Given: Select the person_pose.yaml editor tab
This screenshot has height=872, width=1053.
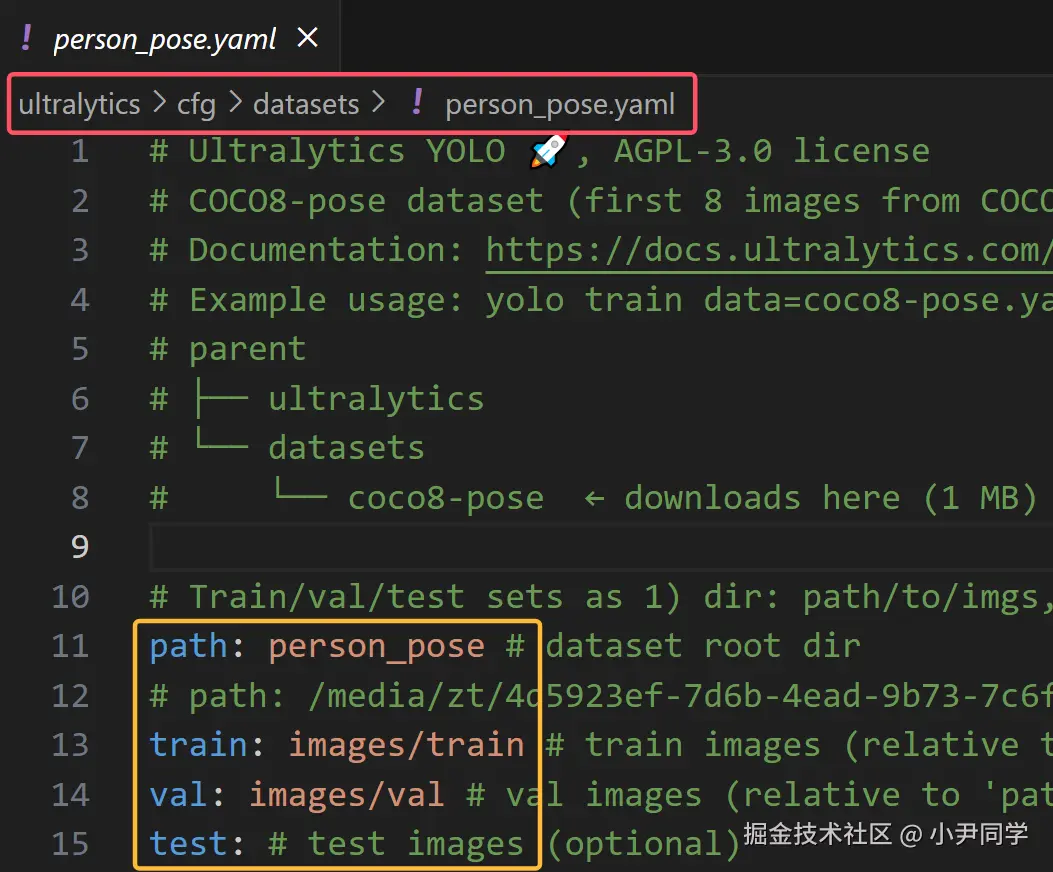Looking at the screenshot, I should coord(169,38).
